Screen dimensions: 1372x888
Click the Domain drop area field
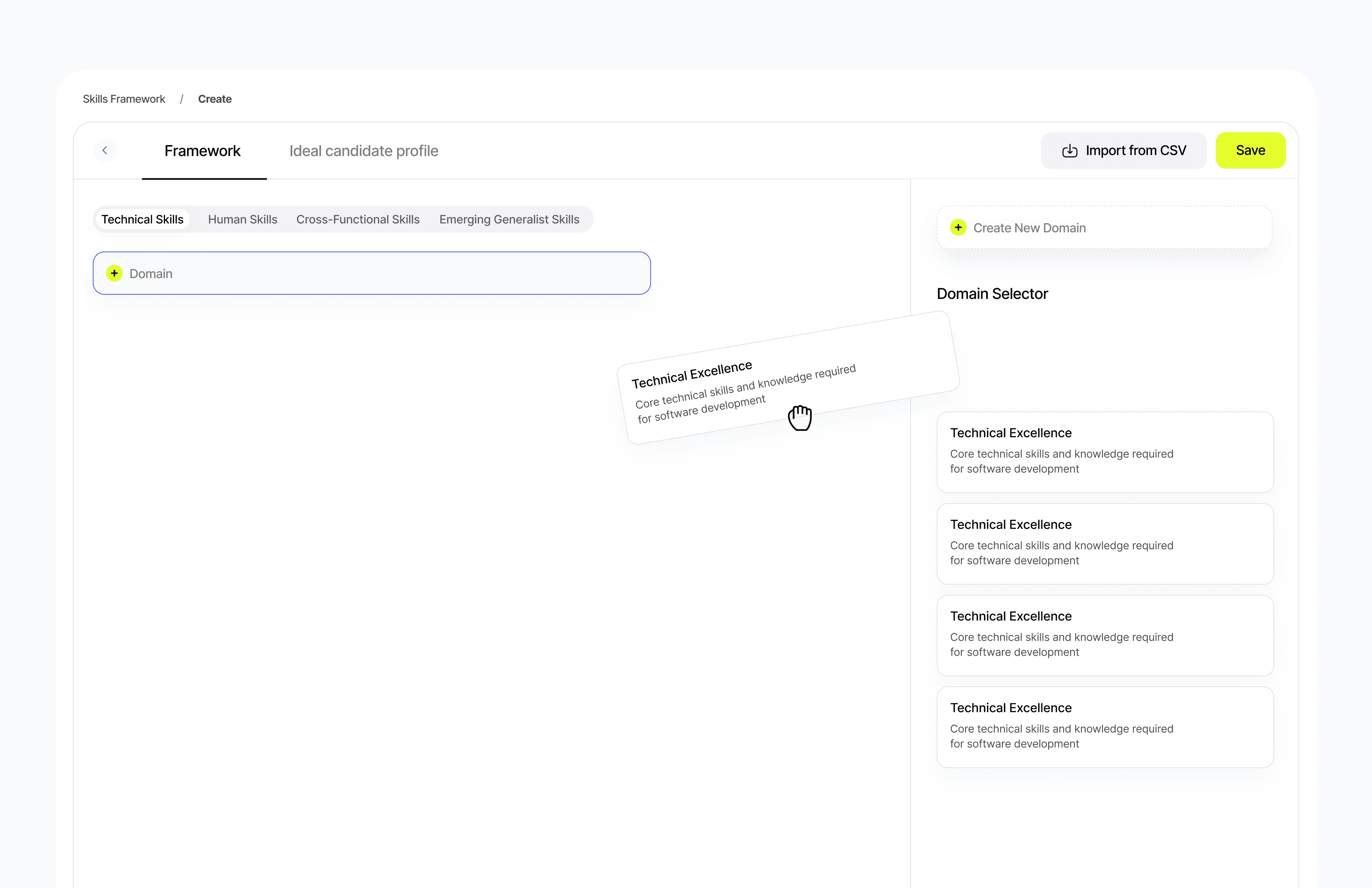click(372, 273)
